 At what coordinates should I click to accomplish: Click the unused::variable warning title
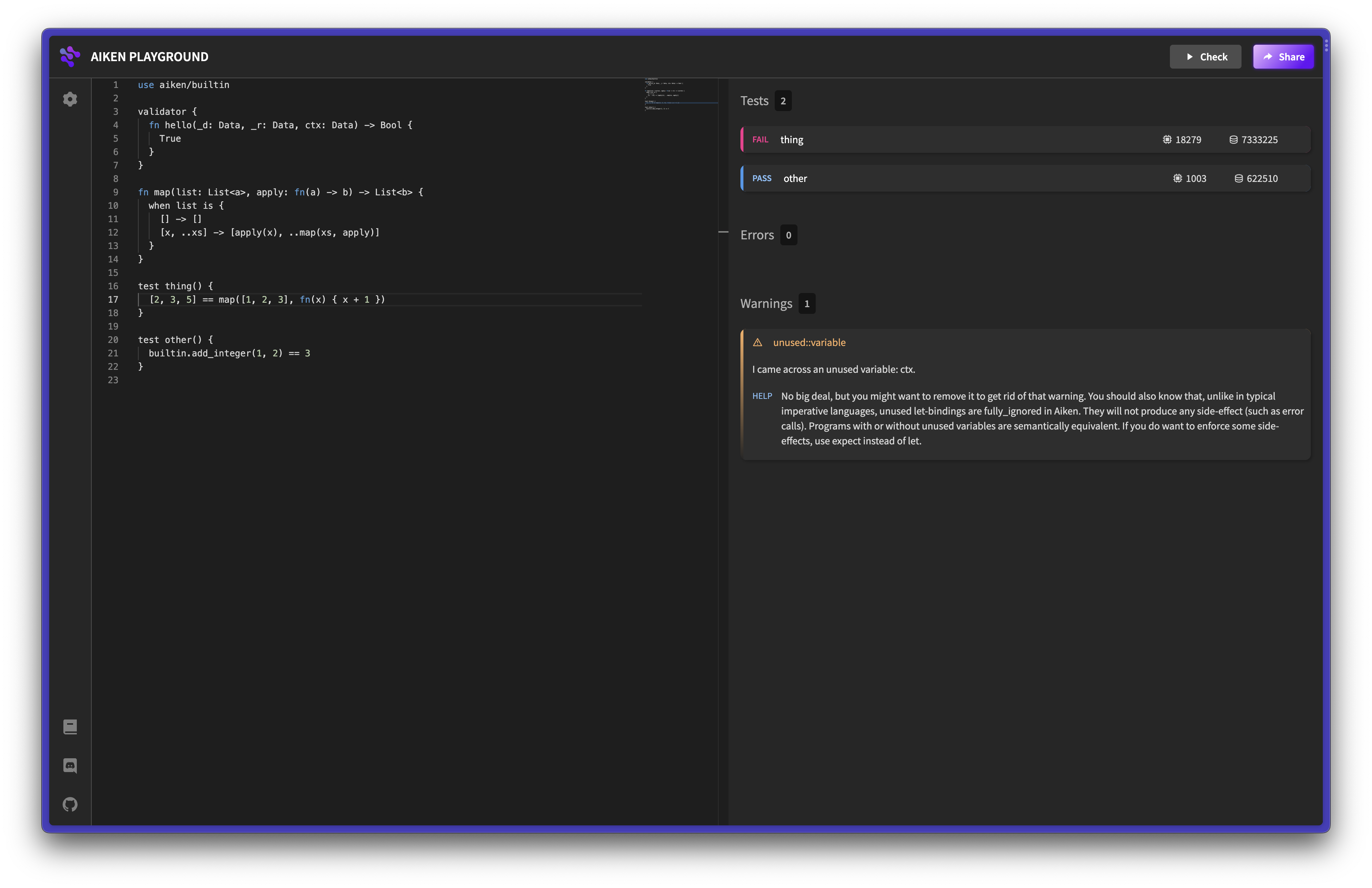[x=809, y=342]
